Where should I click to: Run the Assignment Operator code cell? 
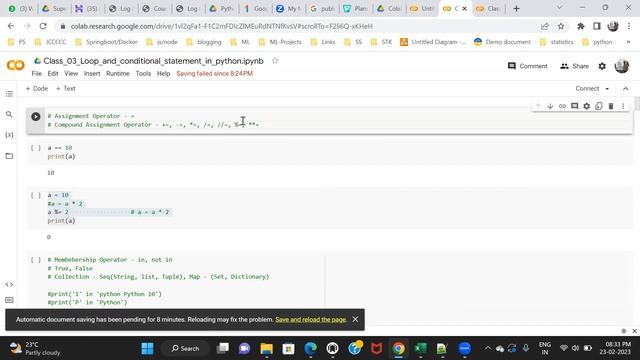tap(36, 117)
